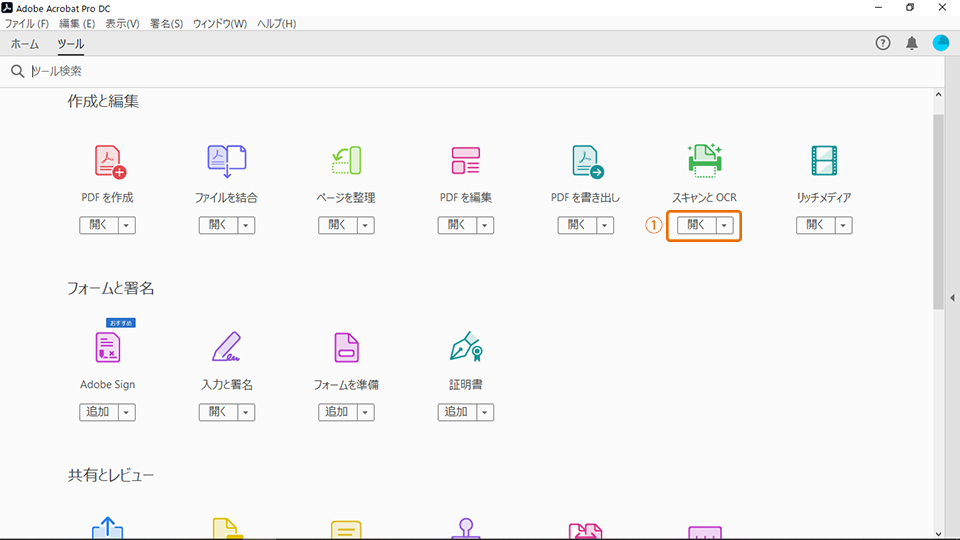Click the purple stamp tool icon
The height and width of the screenshot is (540, 960).
[x=466, y=529]
